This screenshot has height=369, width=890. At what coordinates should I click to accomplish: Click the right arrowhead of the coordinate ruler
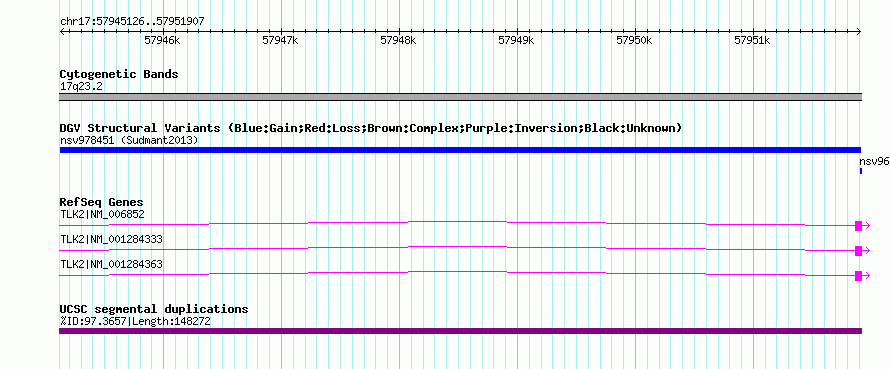coord(859,32)
